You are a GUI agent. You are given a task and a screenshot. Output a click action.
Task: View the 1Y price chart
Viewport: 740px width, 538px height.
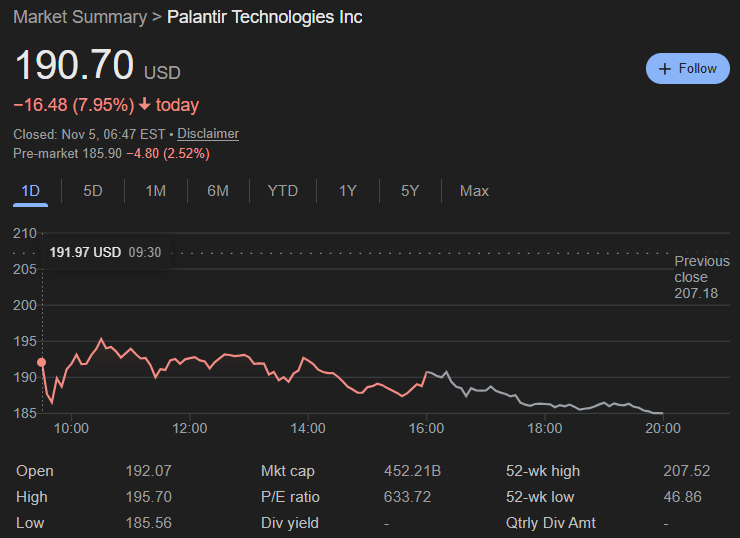click(x=347, y=190)
